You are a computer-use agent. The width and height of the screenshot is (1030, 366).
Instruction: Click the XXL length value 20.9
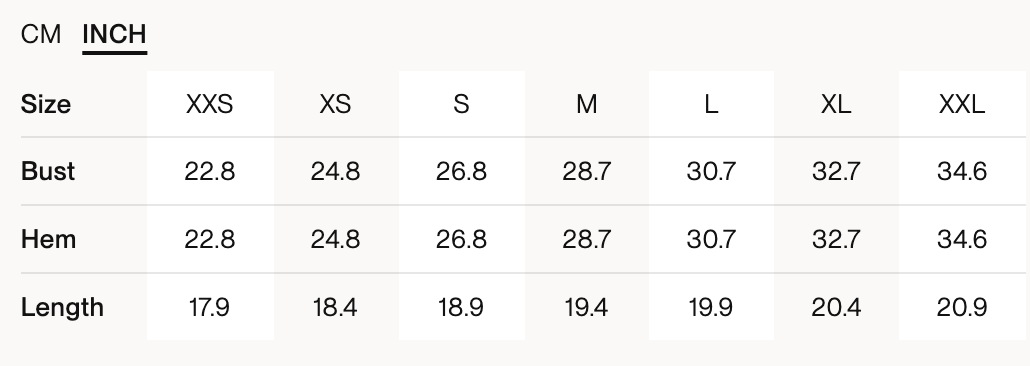click(962, 307)
